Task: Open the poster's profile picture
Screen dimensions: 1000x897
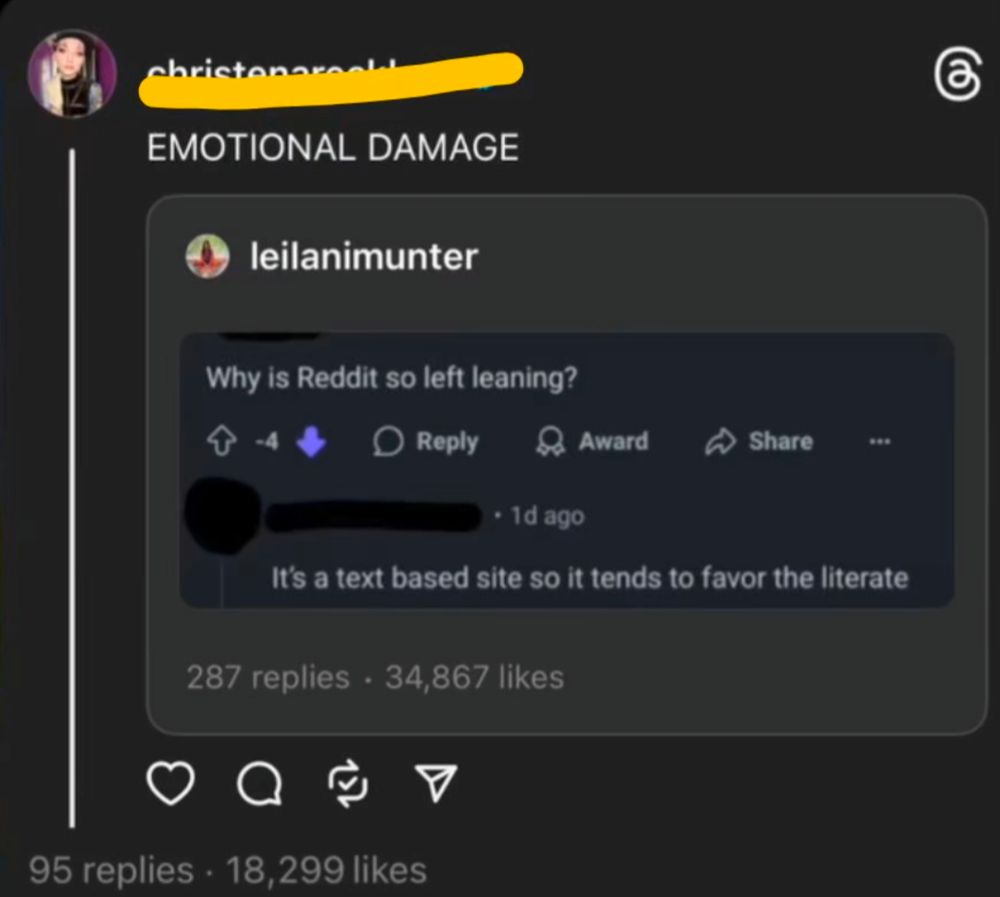Action: tap(72, 73)
